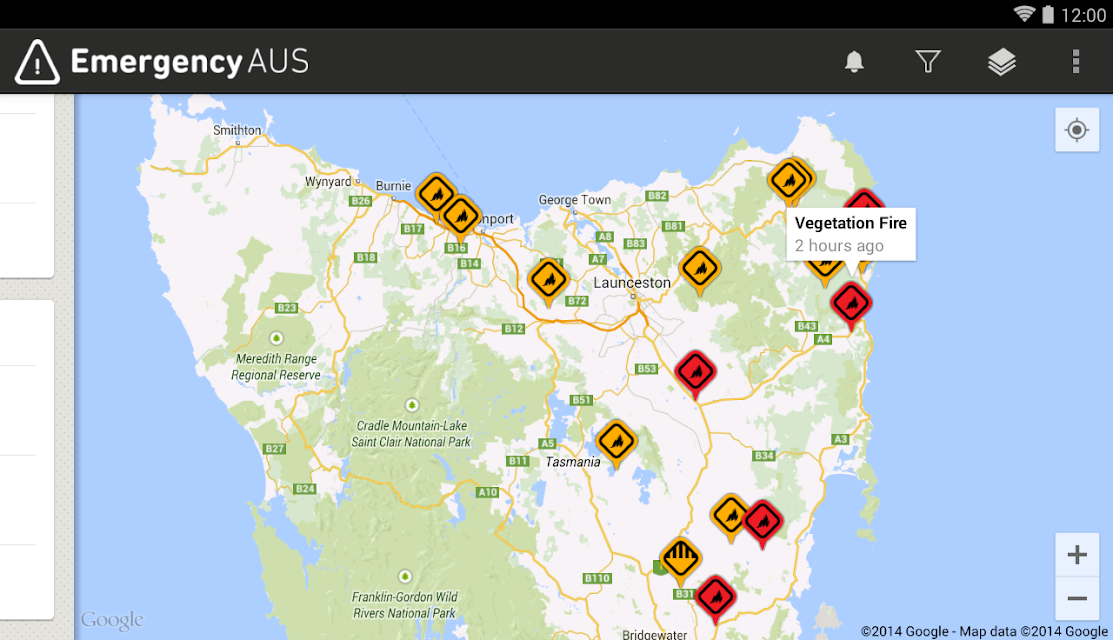Open the notifications bell
This screenshot has width=1113, height=640.
(854, 62)
